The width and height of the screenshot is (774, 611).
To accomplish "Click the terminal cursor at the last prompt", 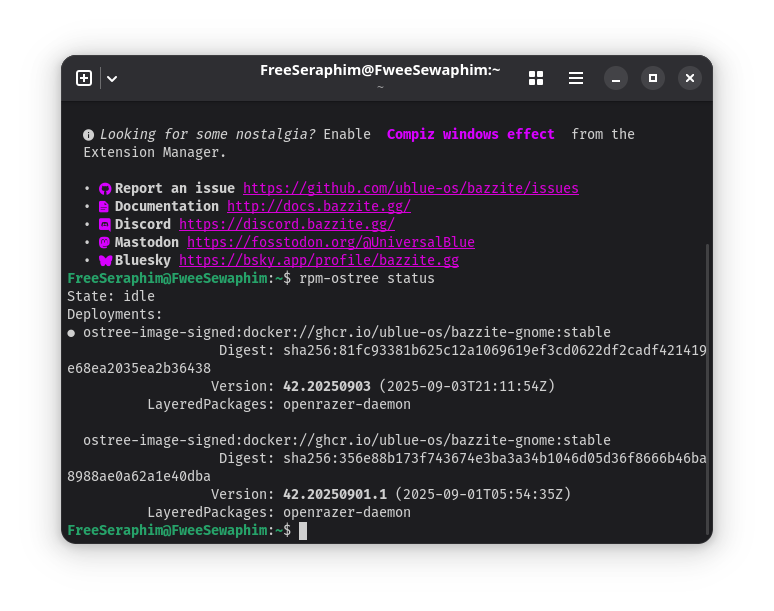I will tap(303, 531).
